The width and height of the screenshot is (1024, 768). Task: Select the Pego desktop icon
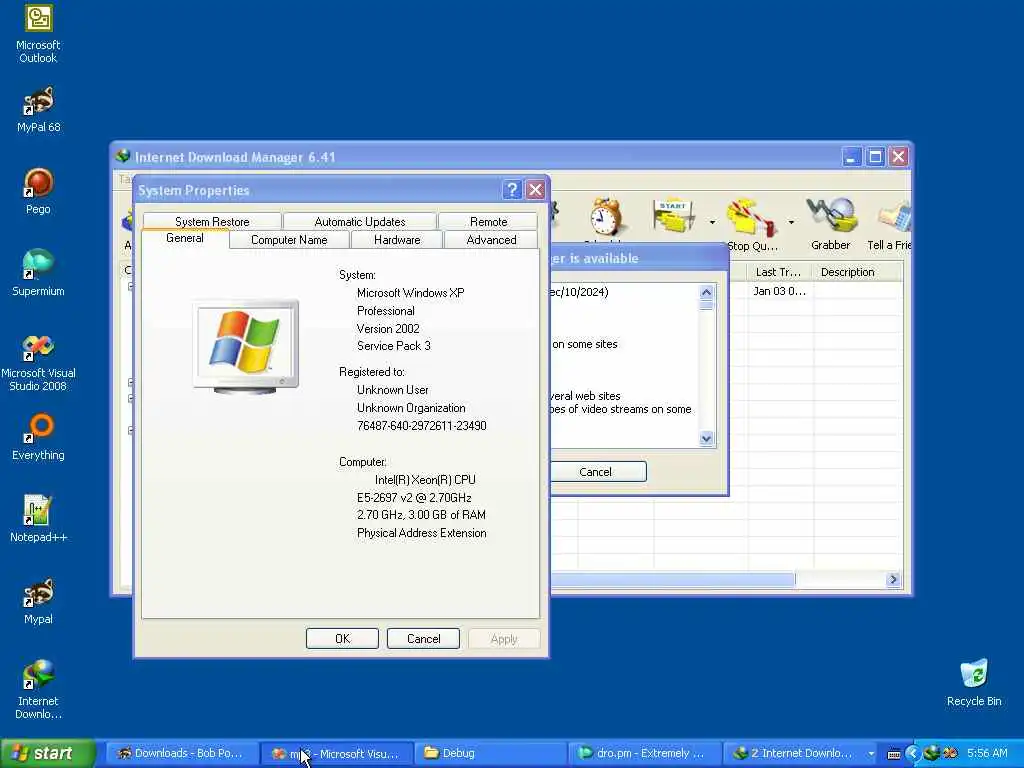pos(38,191)
